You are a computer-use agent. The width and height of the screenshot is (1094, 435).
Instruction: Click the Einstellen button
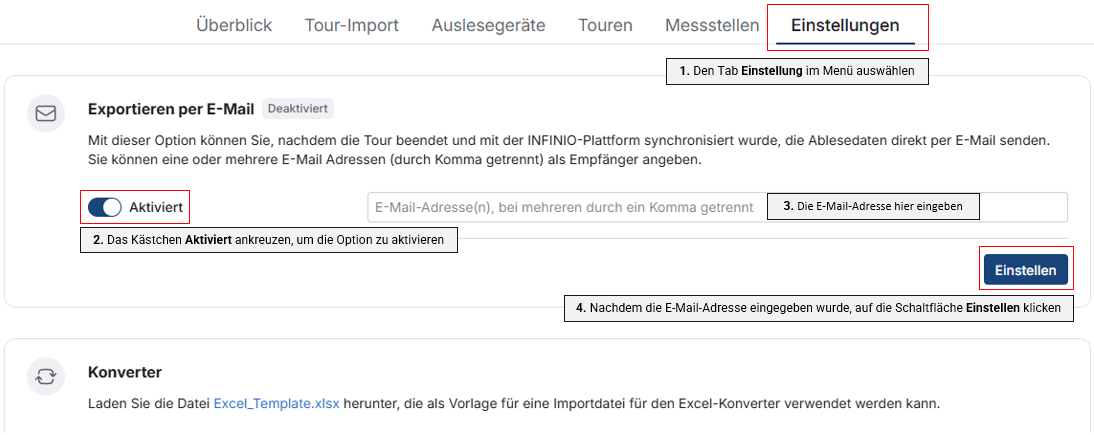pyautogui.click(x=1026, y=270)
